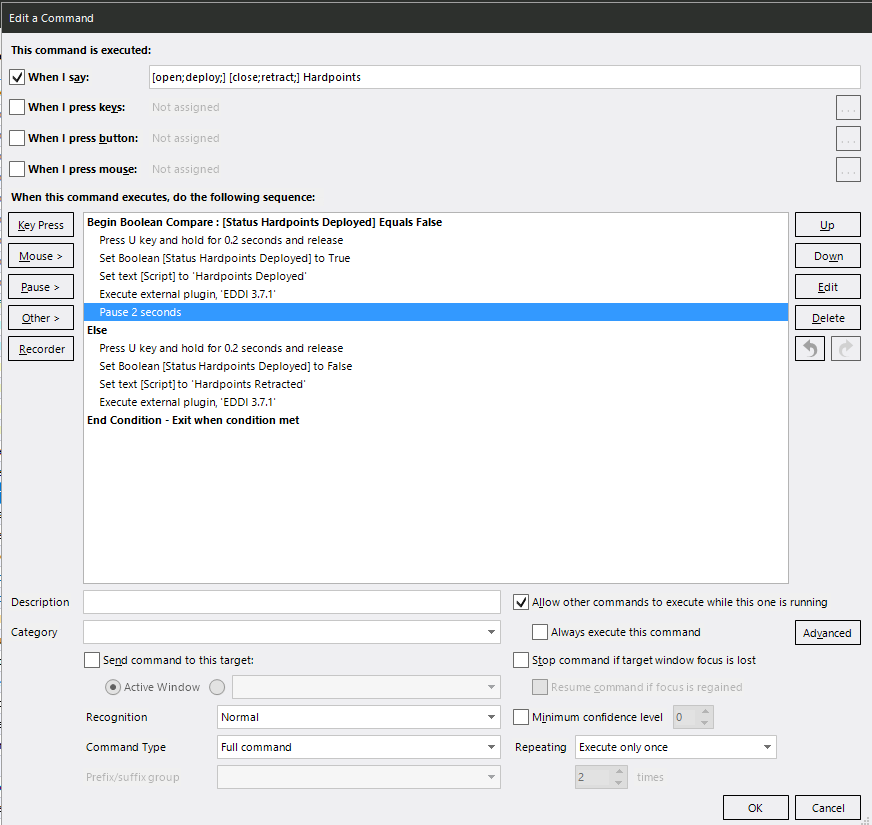This screenshot has width=872, height=825.
Task: Open the 'Pause >' action menu
Action: pos(41,287)
